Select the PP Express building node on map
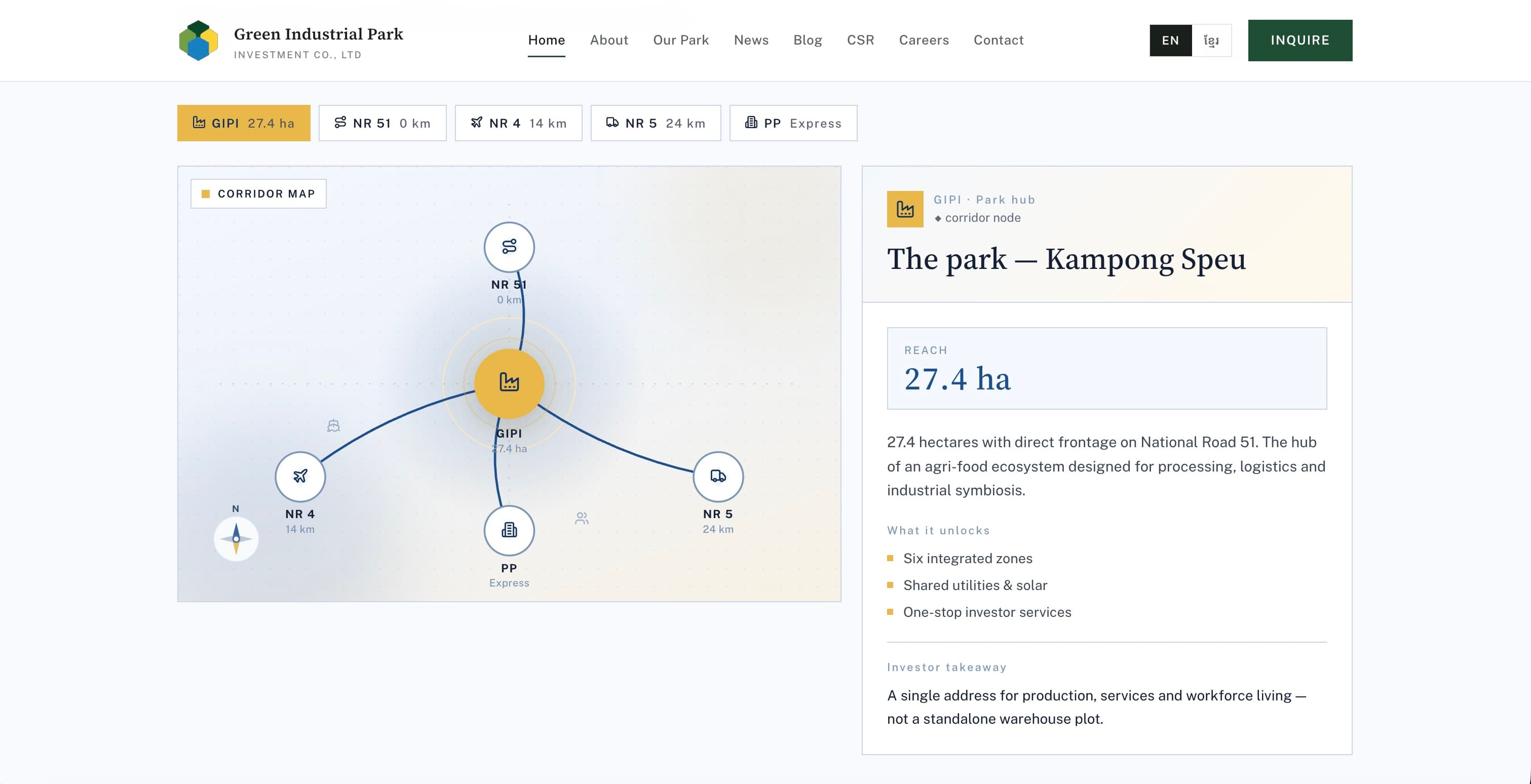 [509, 530]
